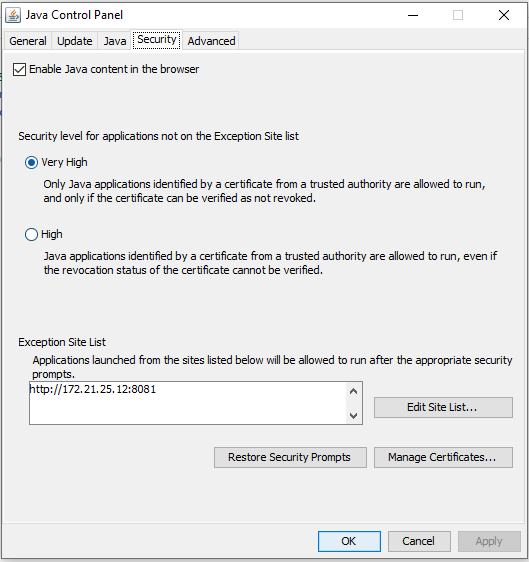Select the Very High security level

coord(32,163)
